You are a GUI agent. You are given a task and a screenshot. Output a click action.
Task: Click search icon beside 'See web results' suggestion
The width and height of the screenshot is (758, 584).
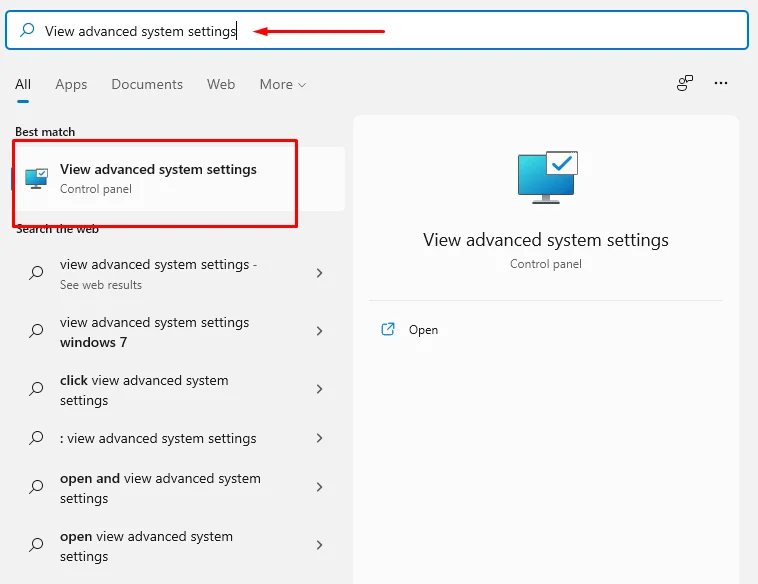36,273
